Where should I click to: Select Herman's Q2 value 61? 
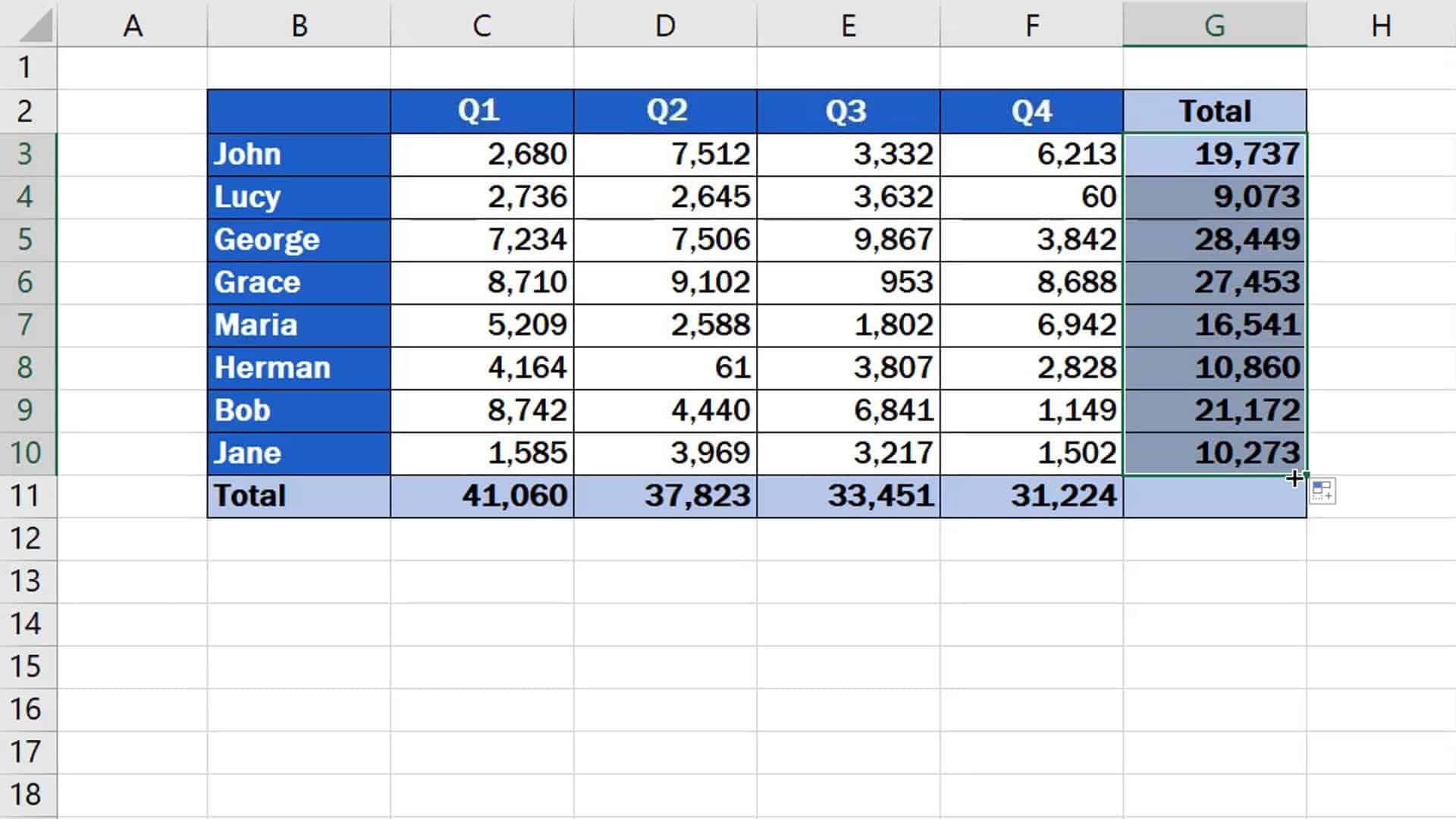click(665, 367)
